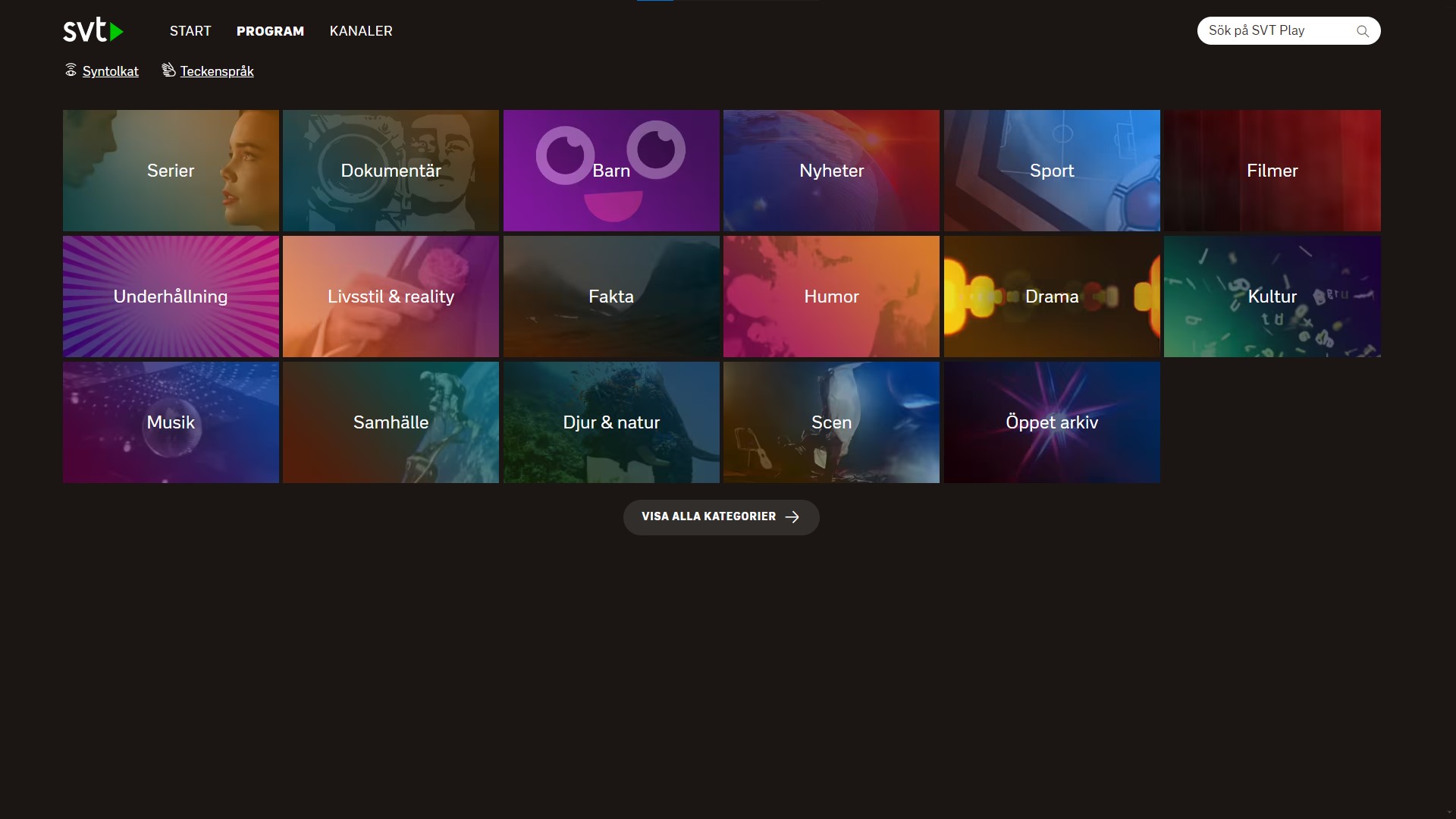This screenshot has width=1456, height=819.
Task: Go to KANALER in navigation
Action: (361, 31)
